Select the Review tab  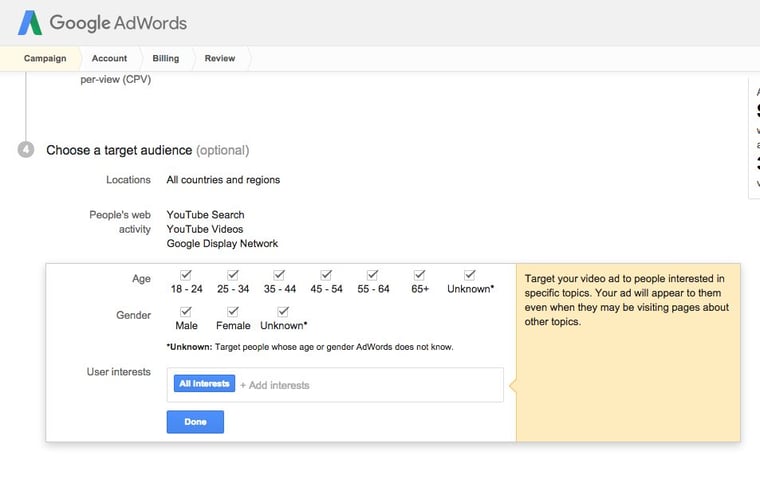point(220,59)
